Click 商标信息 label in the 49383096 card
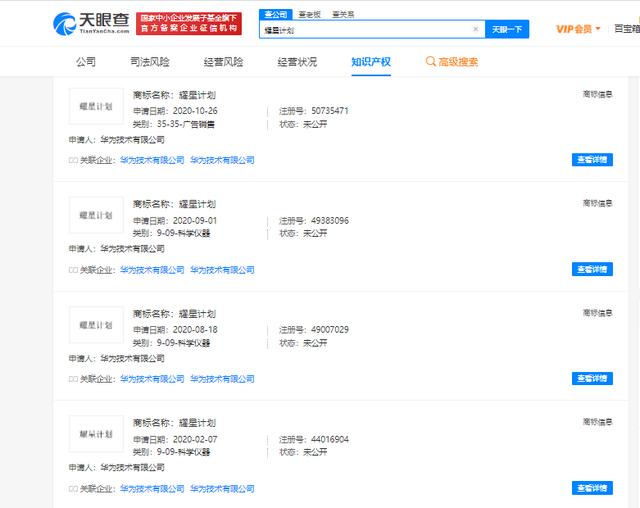Image resolution: width=640 pixels, height=508 pixels. (x=598, y=203)
